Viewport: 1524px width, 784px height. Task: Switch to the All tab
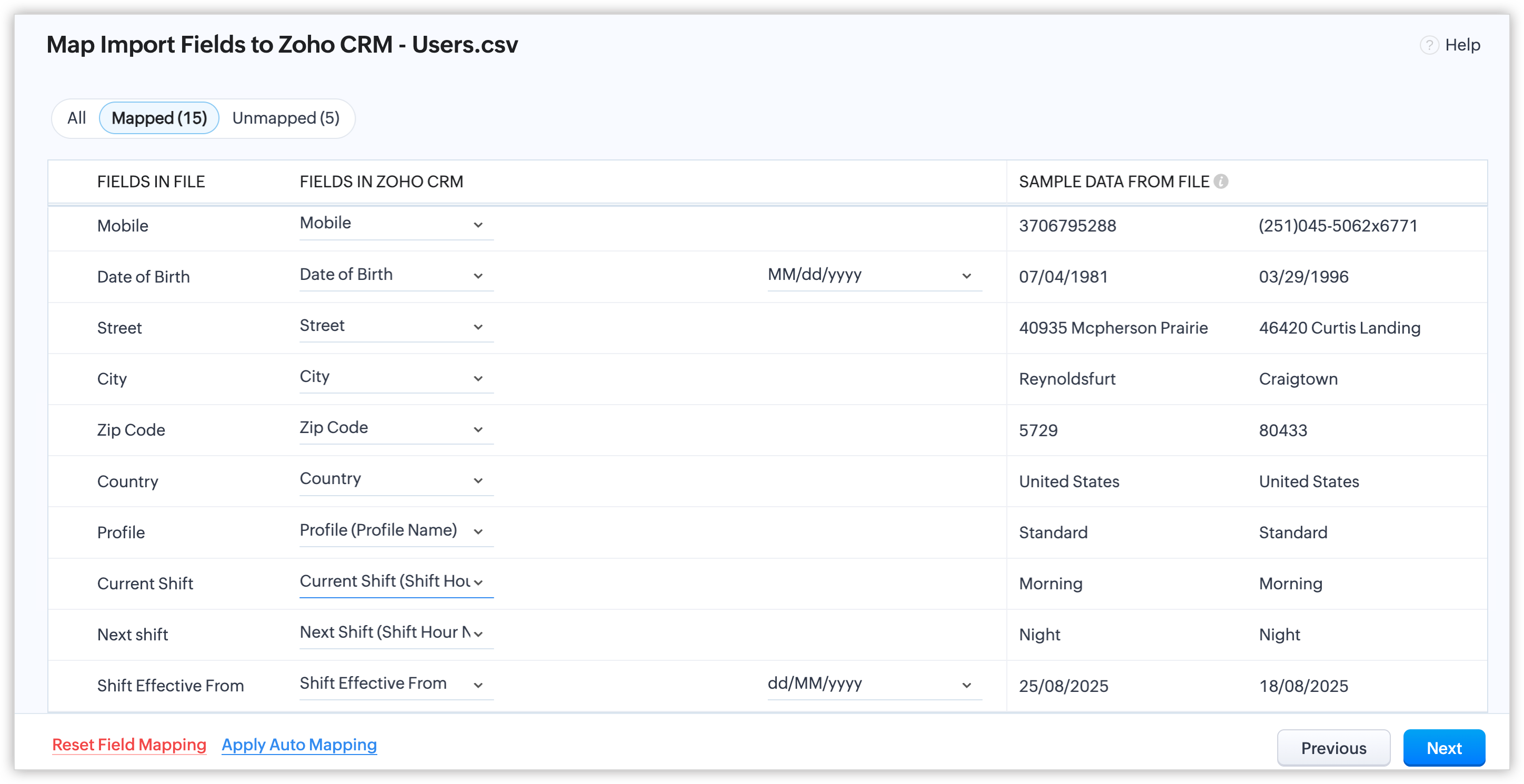point(76,118)
